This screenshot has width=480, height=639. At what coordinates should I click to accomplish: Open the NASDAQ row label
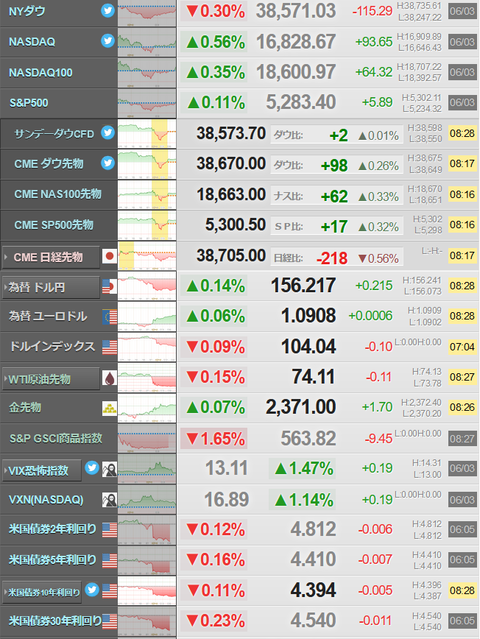[x=32, y=42]
